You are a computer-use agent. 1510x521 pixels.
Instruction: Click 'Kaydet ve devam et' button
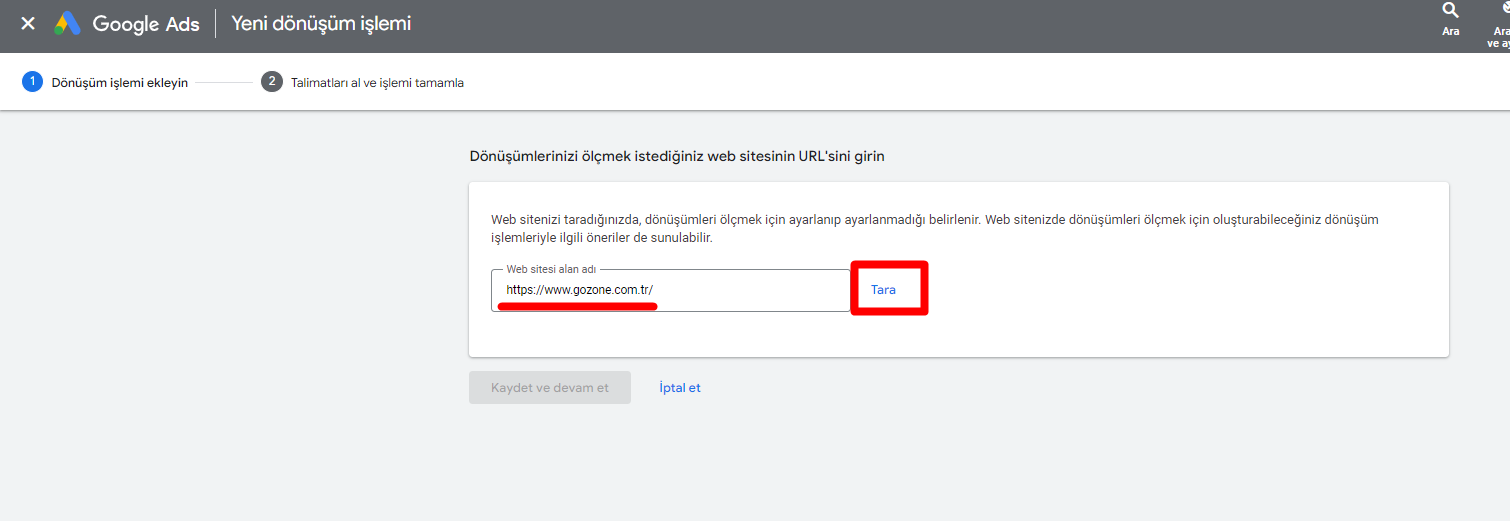coord(549,388)
